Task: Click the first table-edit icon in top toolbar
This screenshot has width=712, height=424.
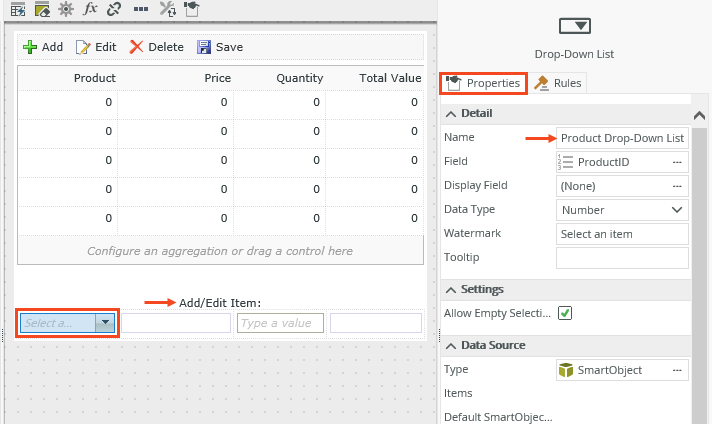Action: pos(18,9)
